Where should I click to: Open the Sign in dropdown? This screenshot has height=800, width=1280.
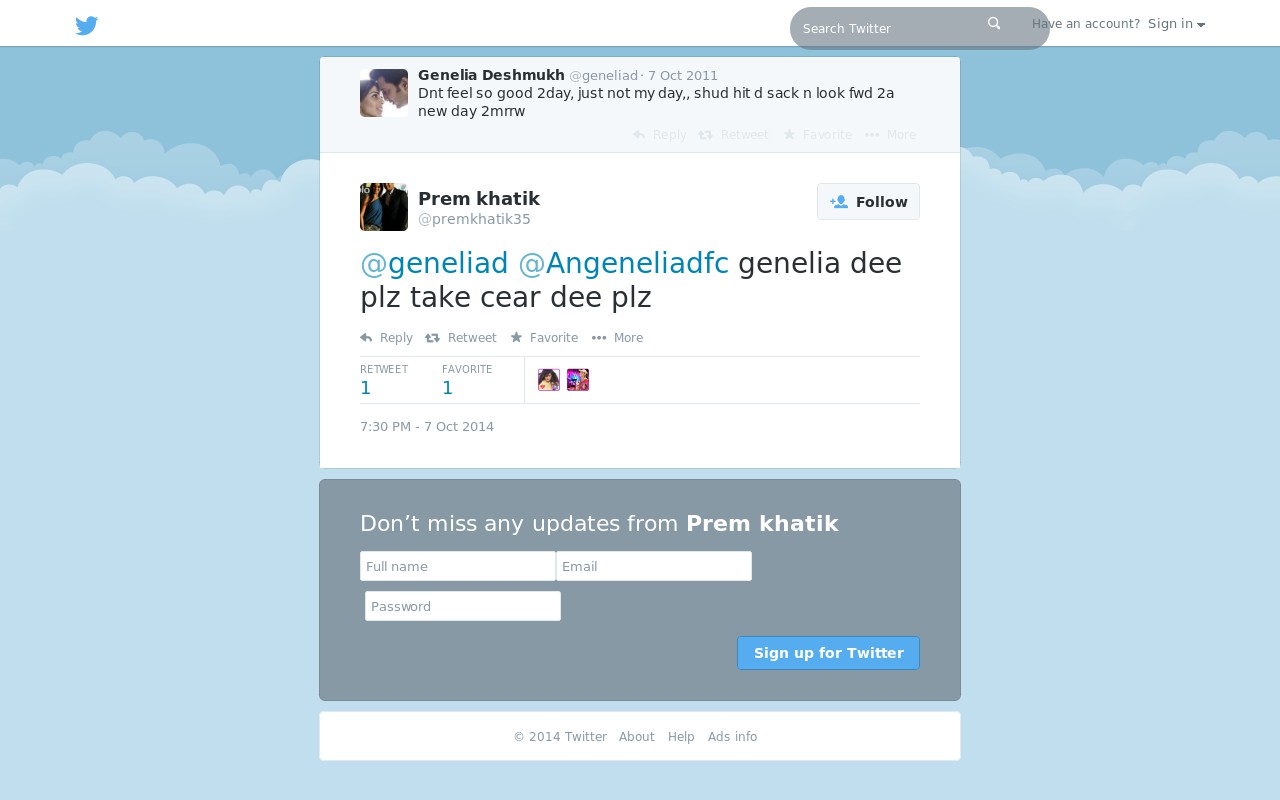tap(1176, 24)
